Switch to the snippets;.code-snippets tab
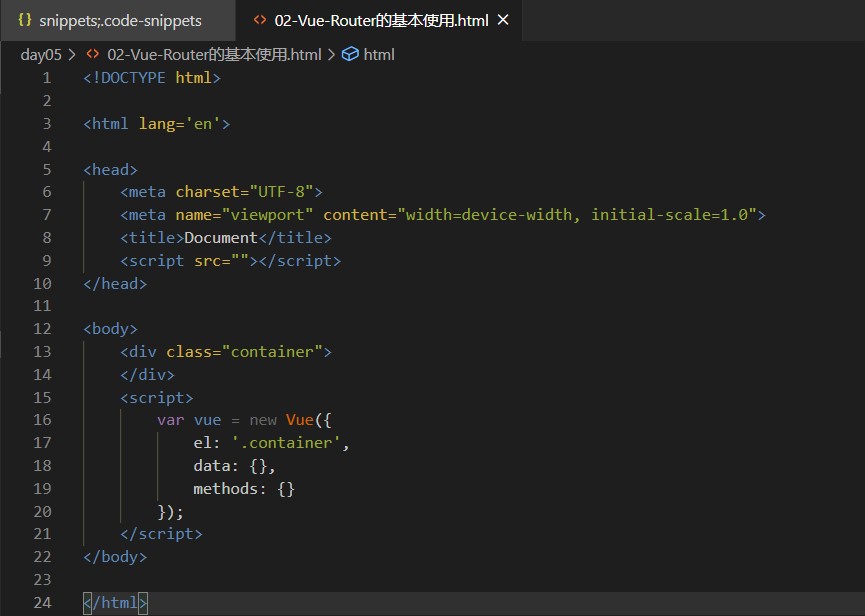The image size is (865, 616). point(118,20)
